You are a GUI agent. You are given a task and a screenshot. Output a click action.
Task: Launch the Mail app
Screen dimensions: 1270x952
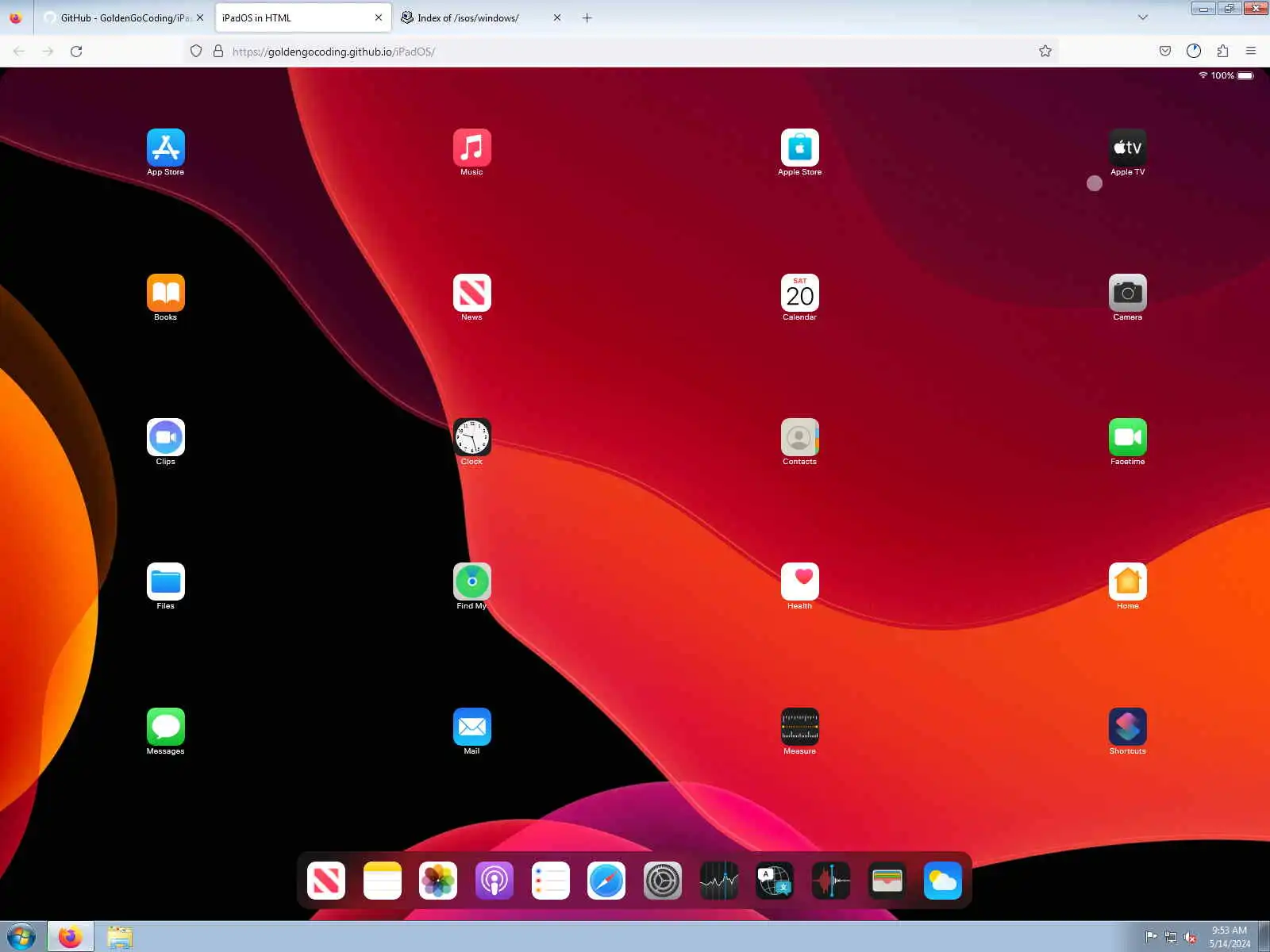tap(472, 727)
